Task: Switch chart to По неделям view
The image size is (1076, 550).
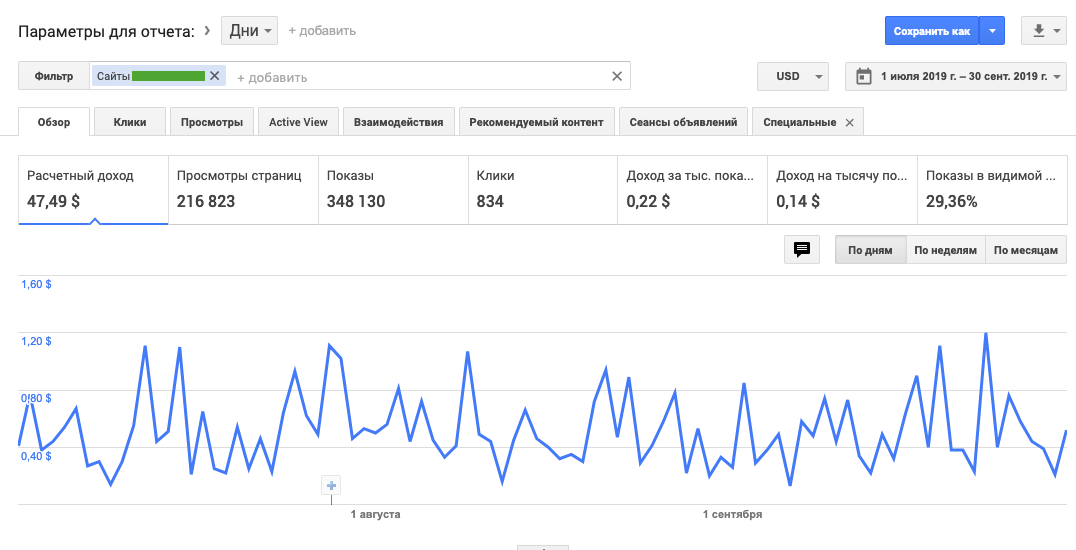Action: (x=945, y=250)
